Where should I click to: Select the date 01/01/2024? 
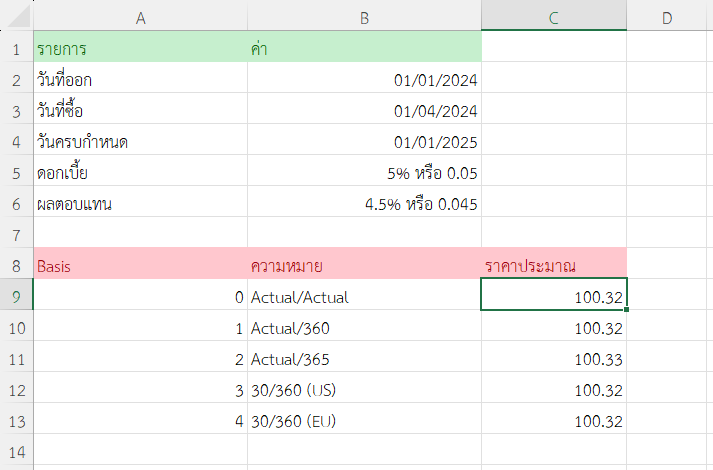coord(364,78)
